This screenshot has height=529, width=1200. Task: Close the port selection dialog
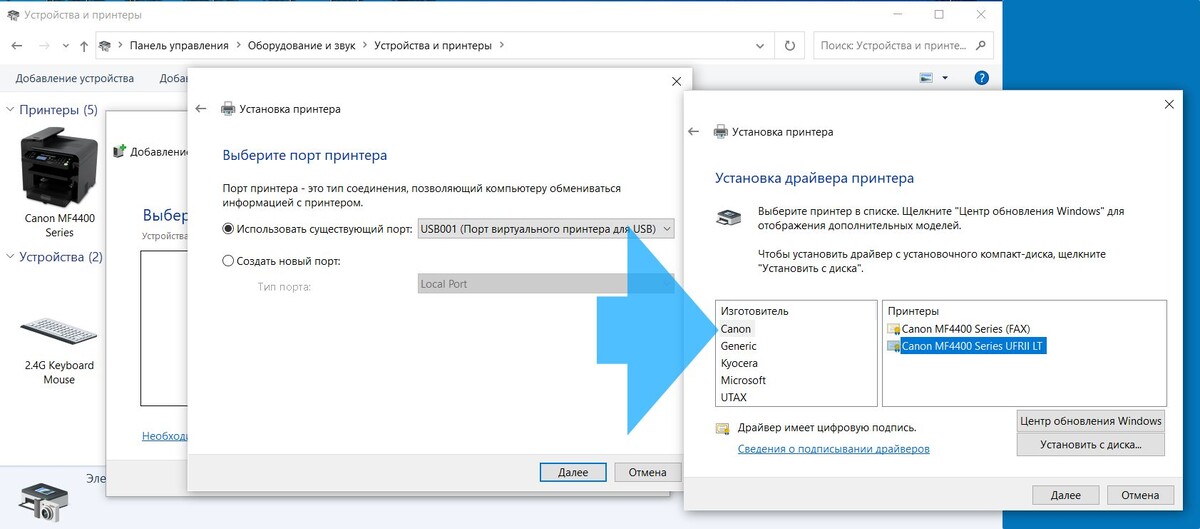point(676,82)
